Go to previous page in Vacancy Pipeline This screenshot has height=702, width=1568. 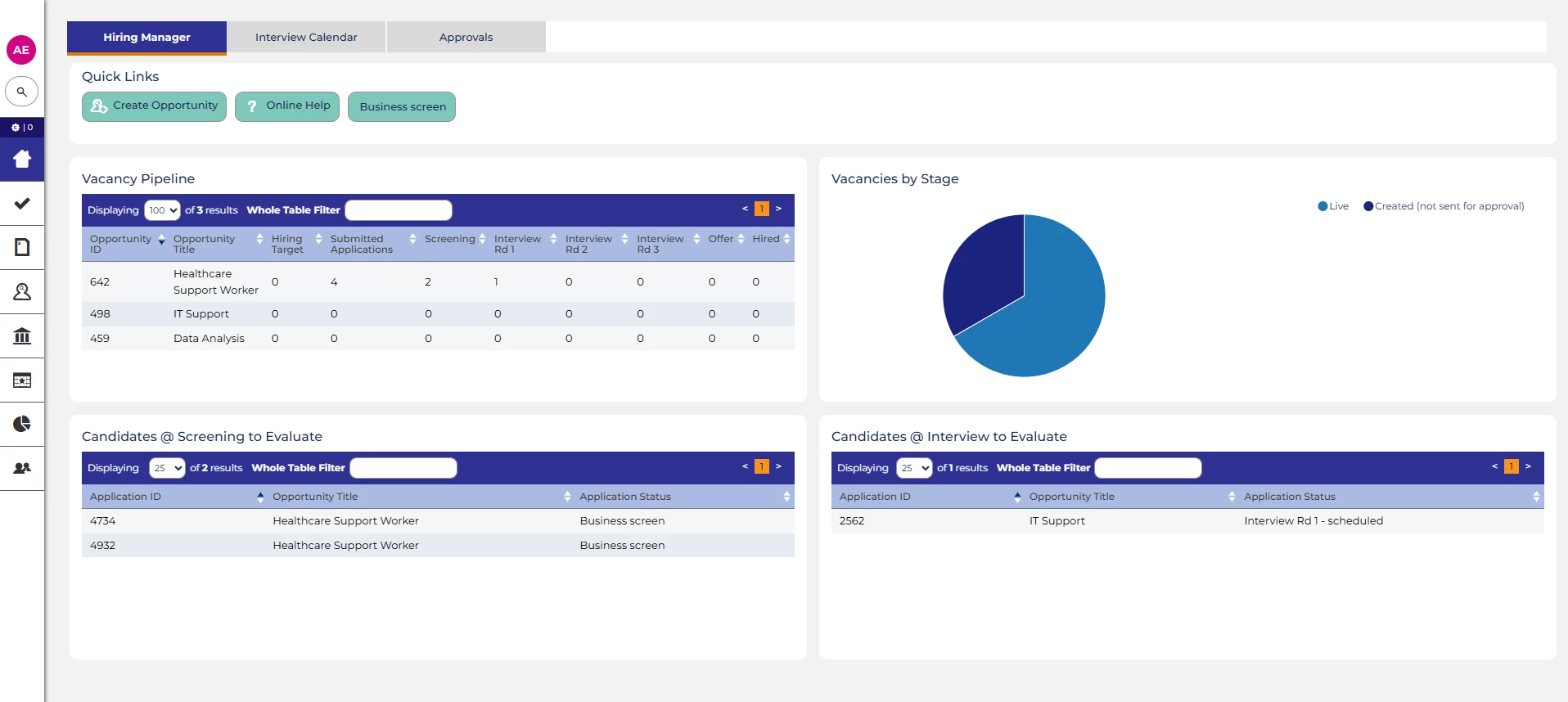745,209
